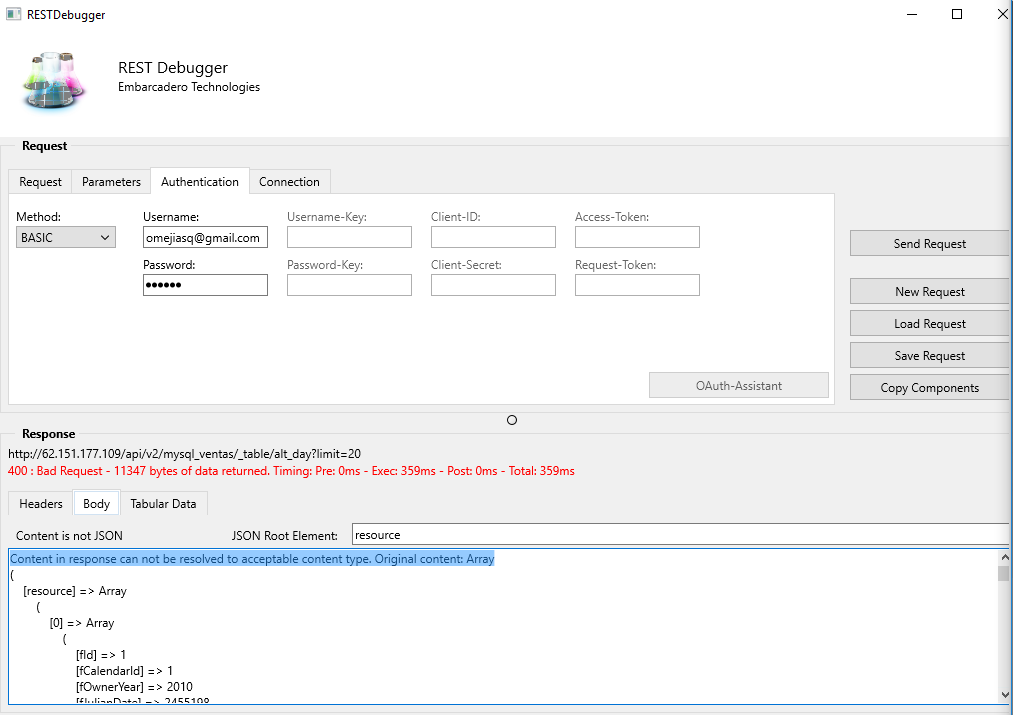Image resolution: width=1013 pixels, height=715 pixels.
Task: Click the RESTDebugger title bar app icon
Action: coord(14,14)
